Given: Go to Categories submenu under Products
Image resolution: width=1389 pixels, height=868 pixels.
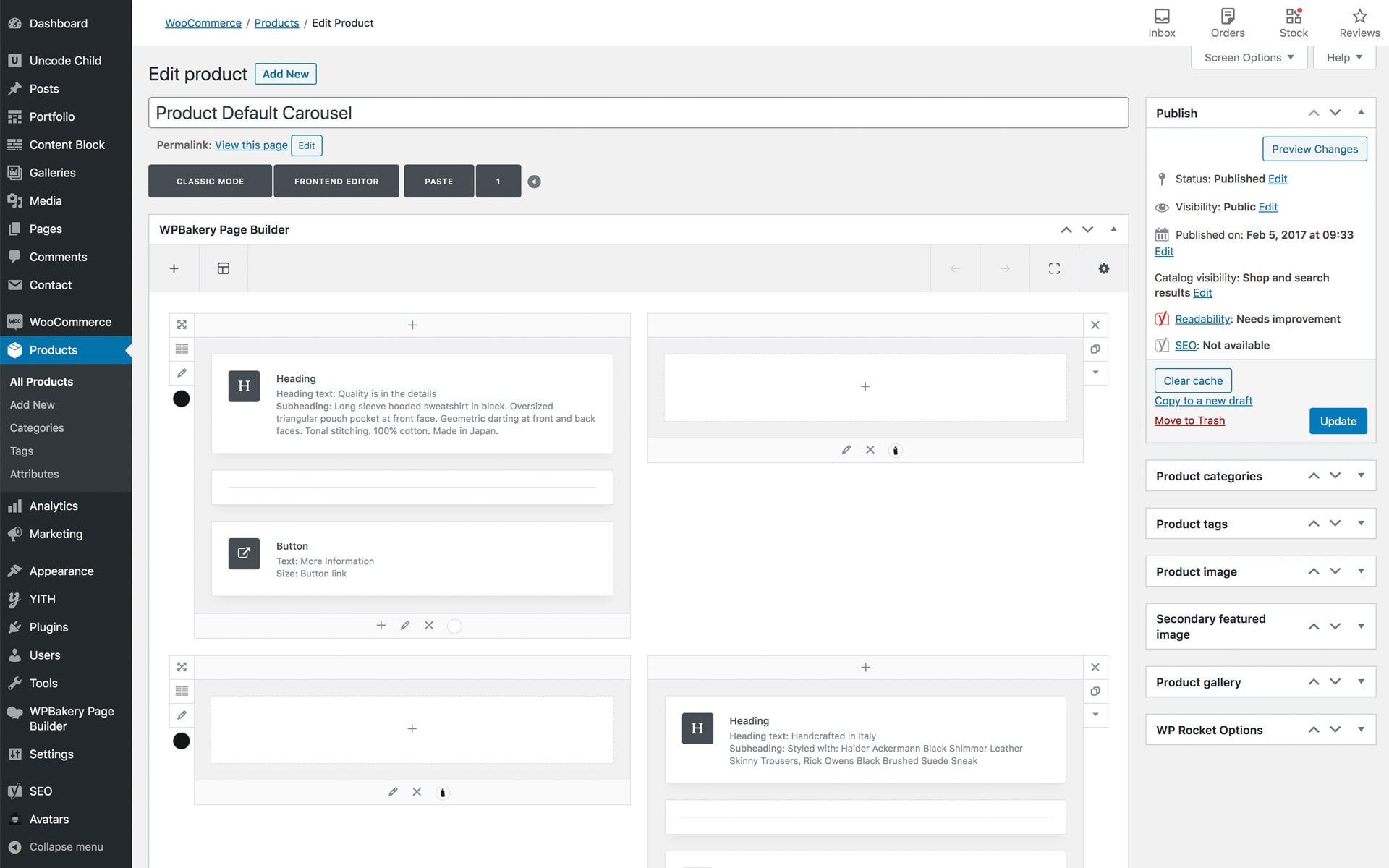Looking at the screenshot, I should 37,427.
